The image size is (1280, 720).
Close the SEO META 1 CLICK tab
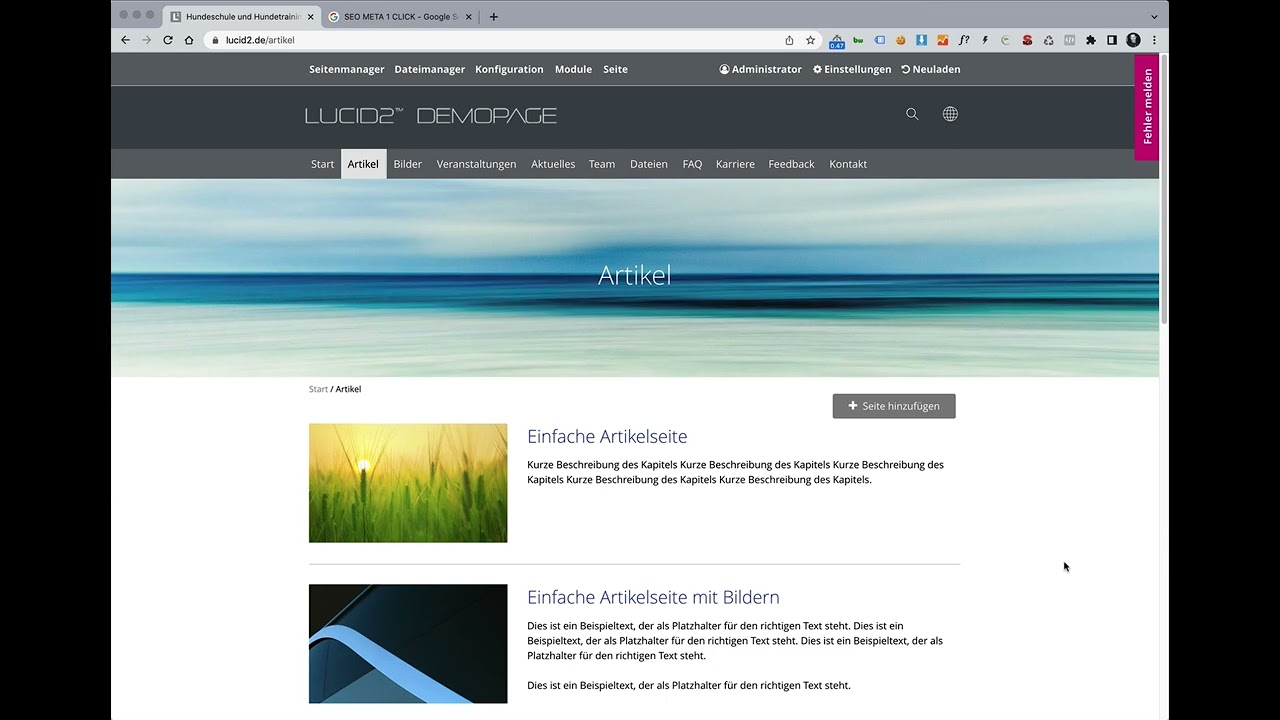[468, 17]
